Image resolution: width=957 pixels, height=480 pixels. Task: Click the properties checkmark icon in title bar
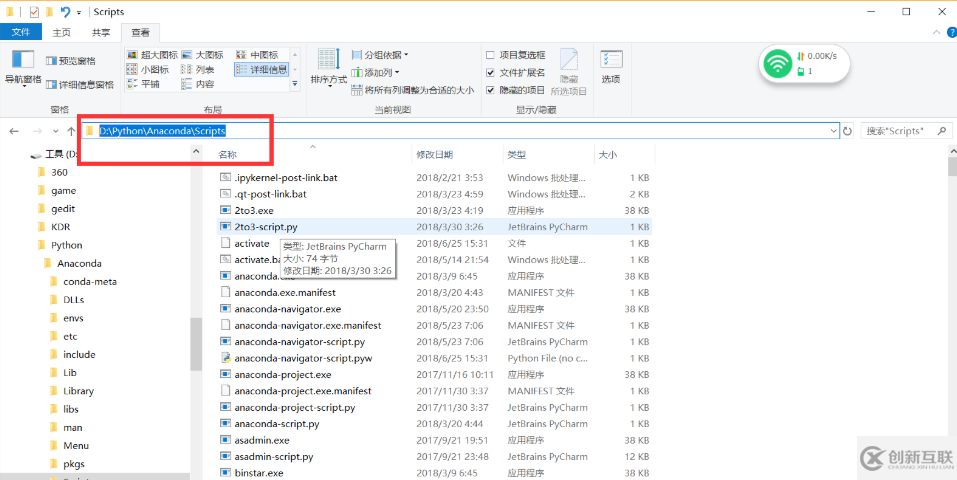point(34,12)
